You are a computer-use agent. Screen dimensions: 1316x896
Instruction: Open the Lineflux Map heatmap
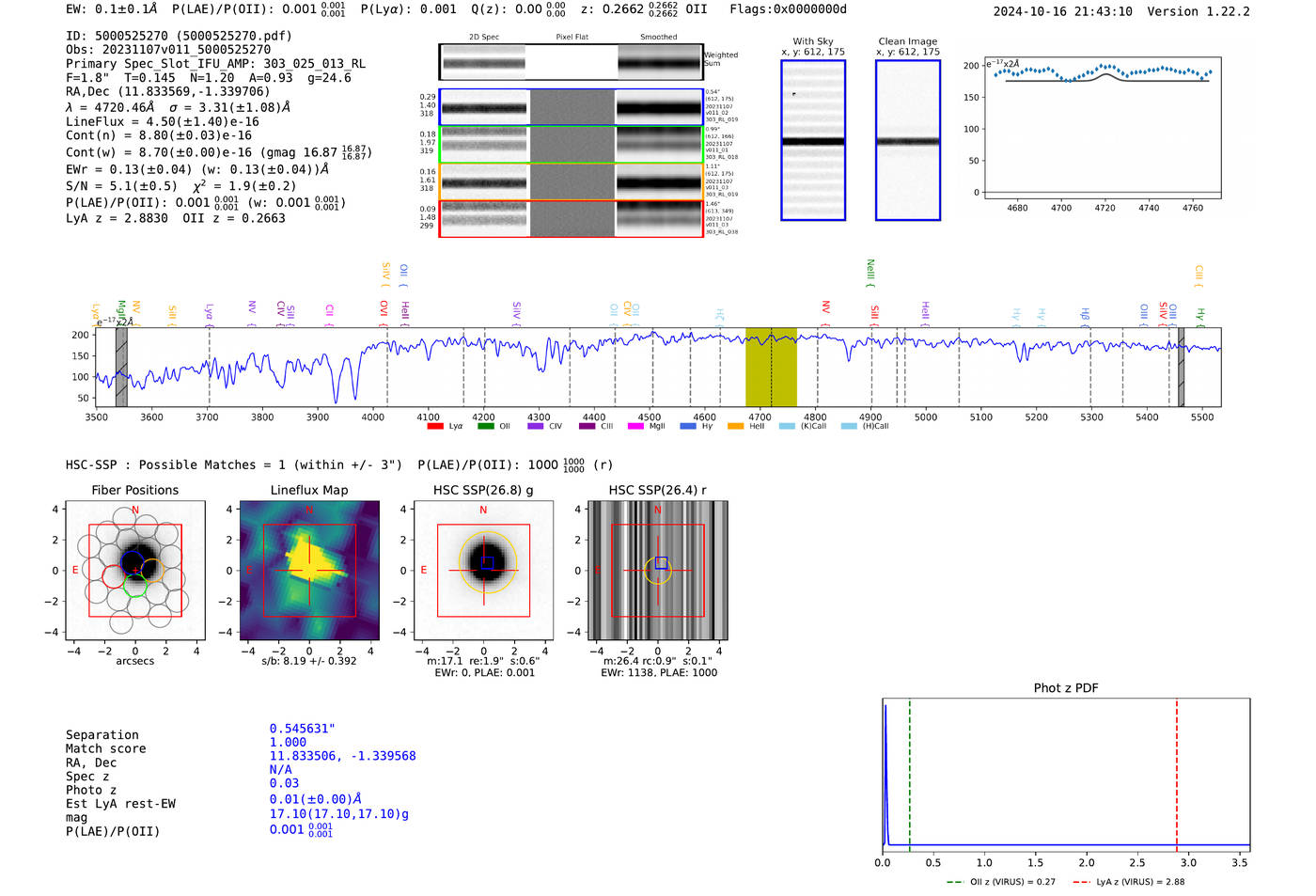point(309,571)
